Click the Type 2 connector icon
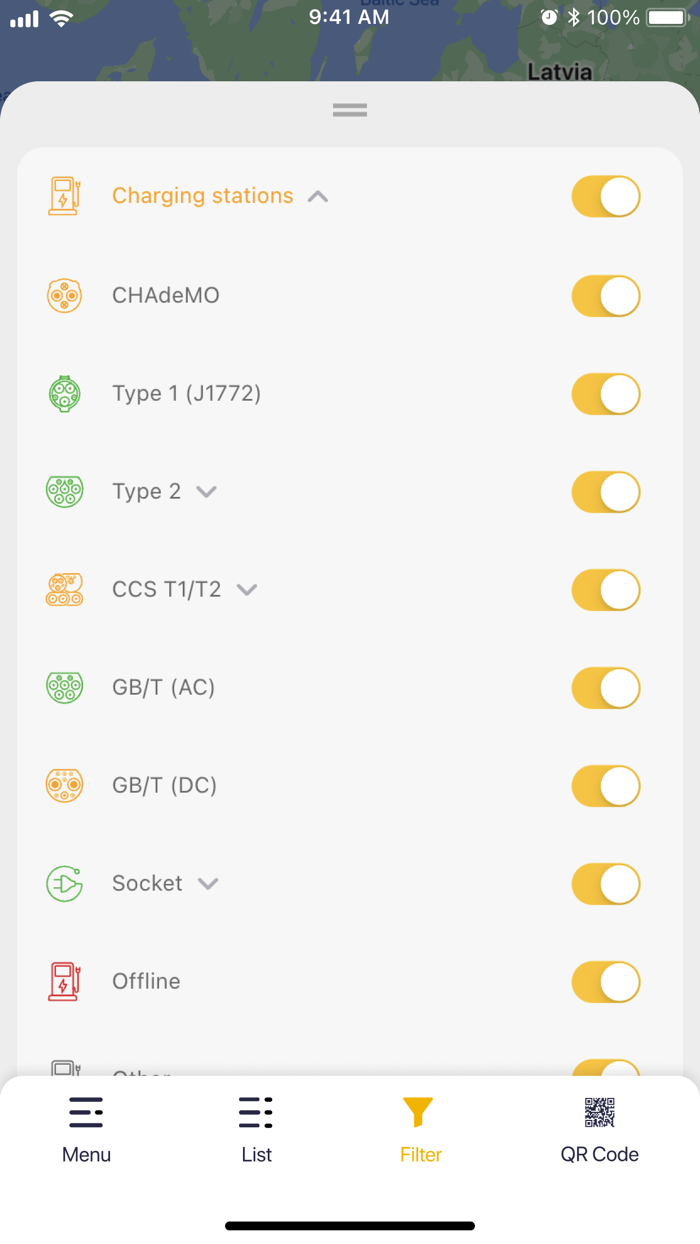Image resolution: width=700 pixels, height=1244 pixels. (x=64, y=491)
